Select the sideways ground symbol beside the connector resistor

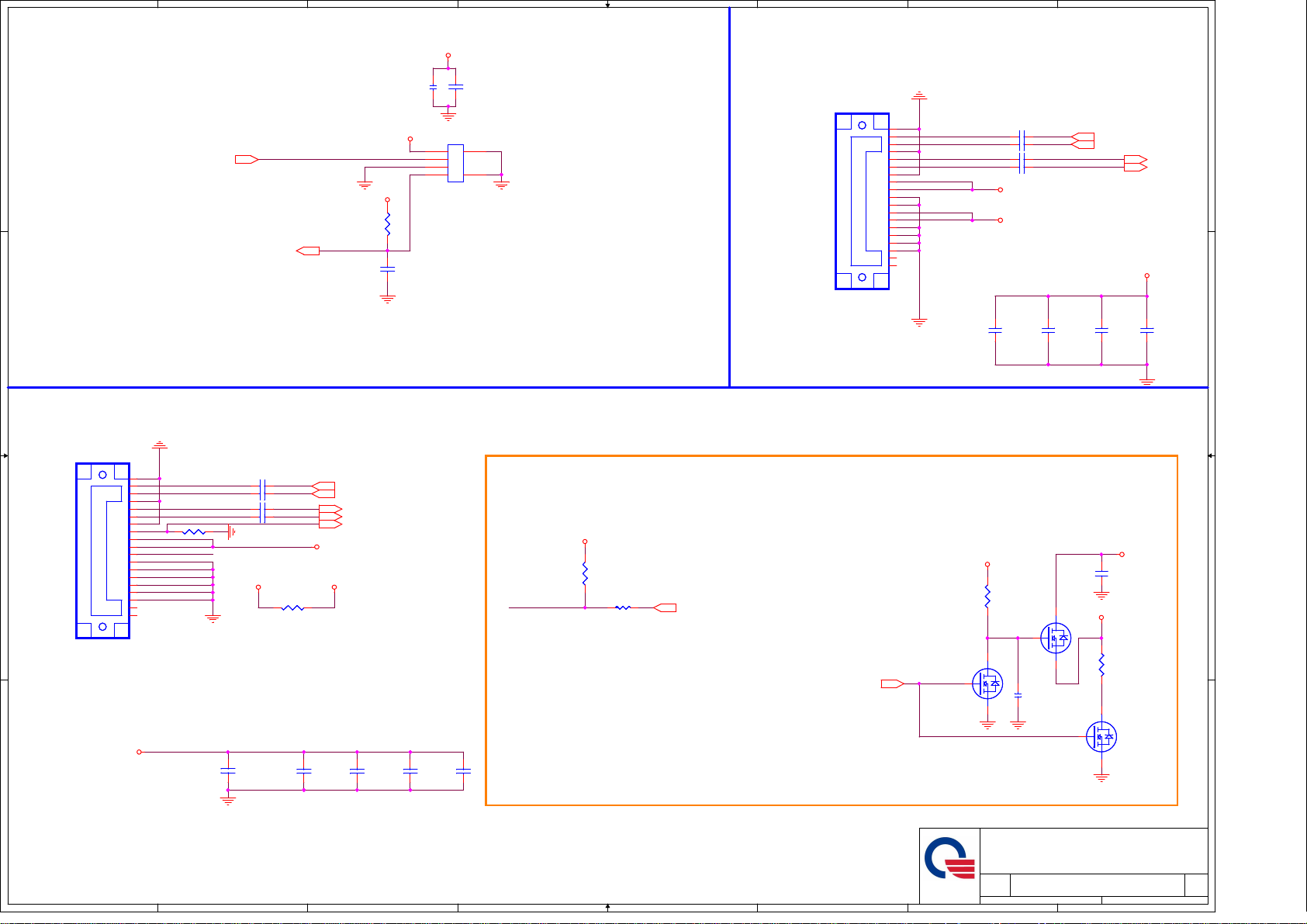click(x=231, y=531)
